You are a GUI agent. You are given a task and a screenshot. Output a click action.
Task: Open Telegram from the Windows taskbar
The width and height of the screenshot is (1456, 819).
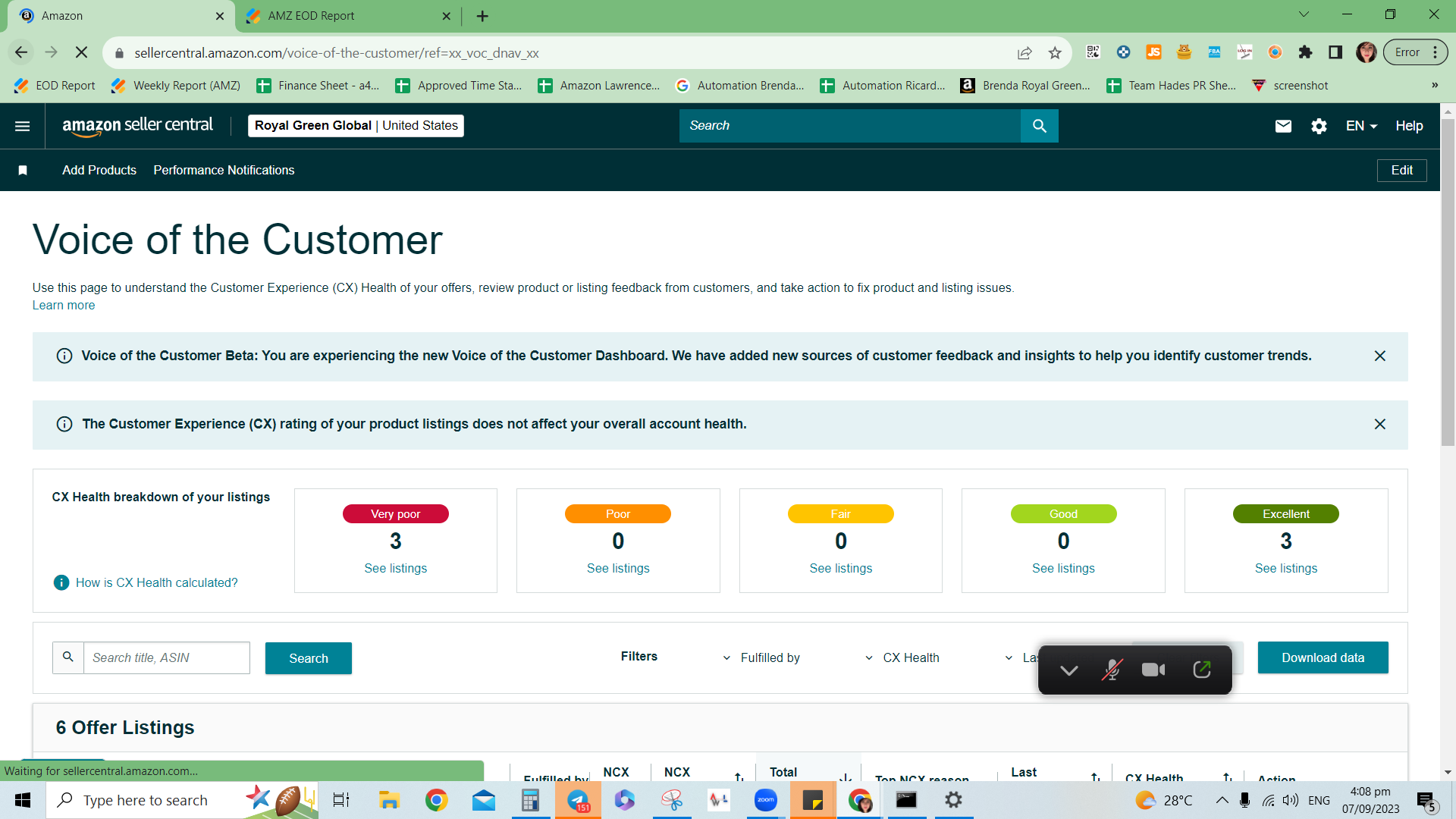[x=578, y=800]
